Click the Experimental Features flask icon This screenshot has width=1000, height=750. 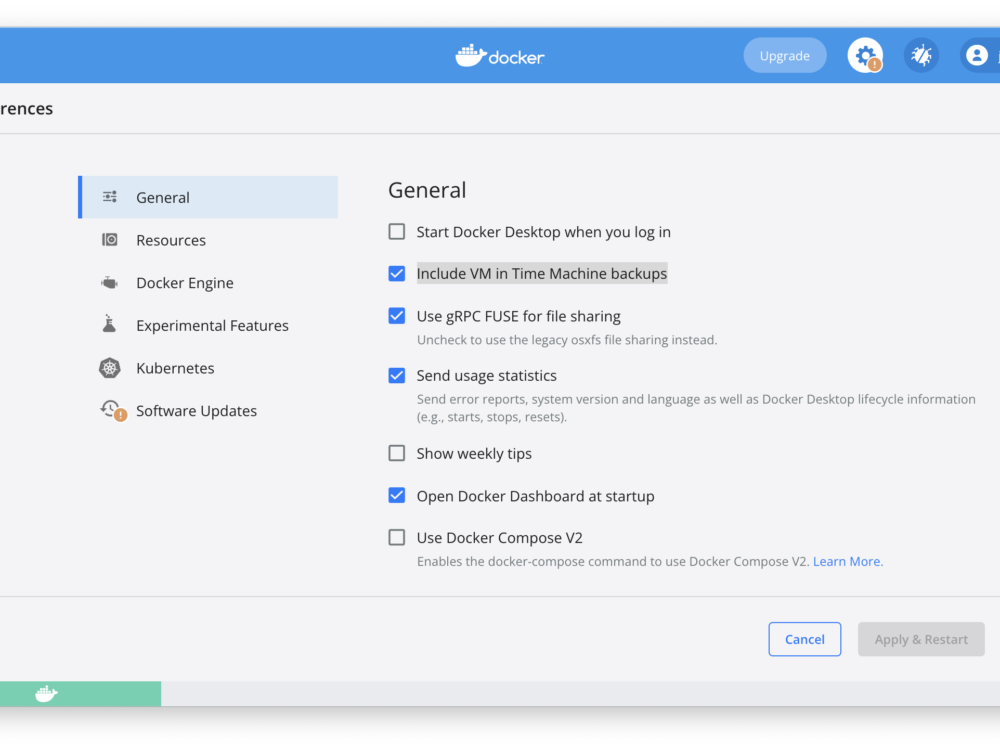coord(110,324)
